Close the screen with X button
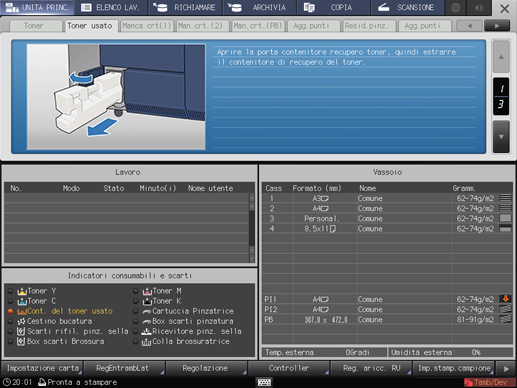This screenshot has height=388, width=517. point(505,8)
